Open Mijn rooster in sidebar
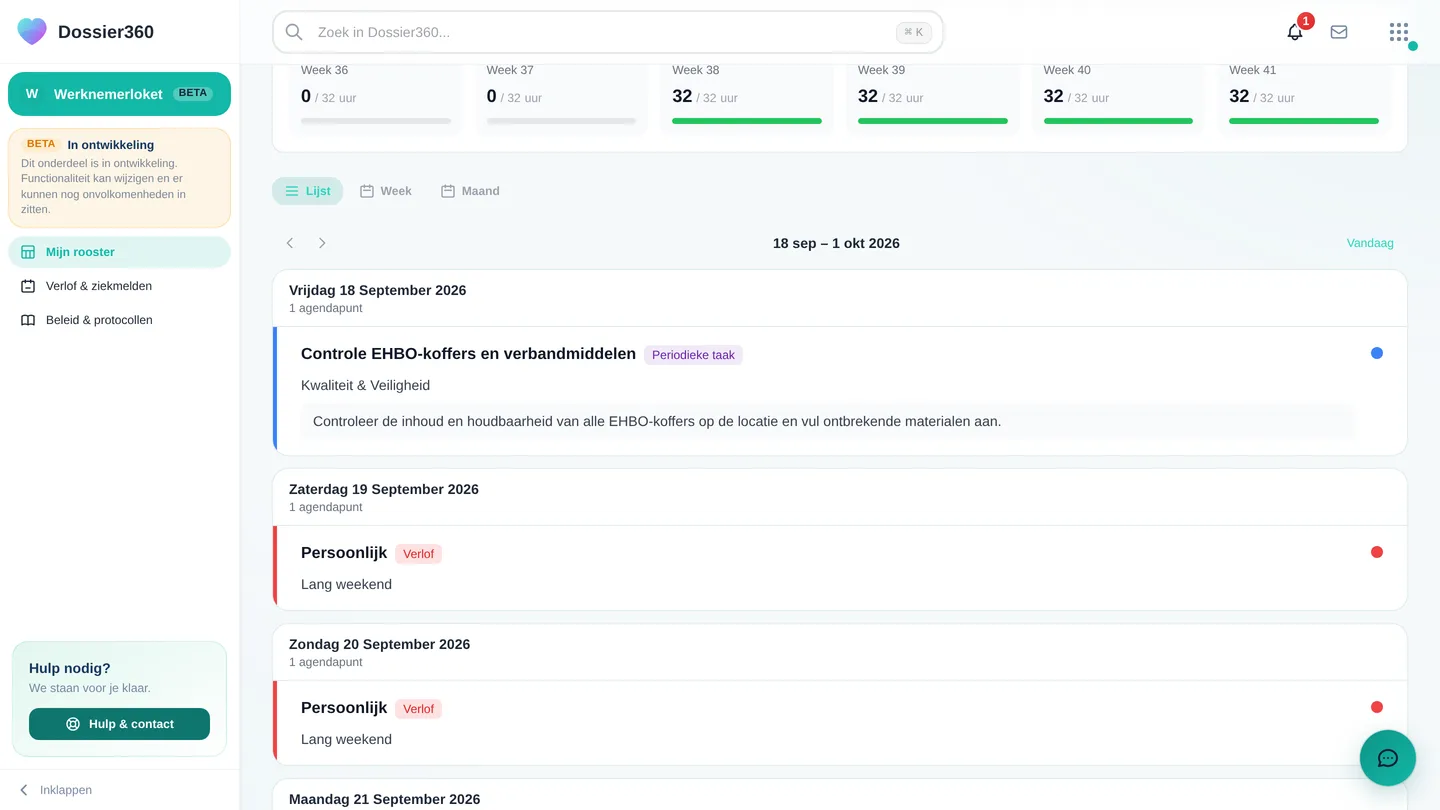1440x810 pixels. pos(119,252)
